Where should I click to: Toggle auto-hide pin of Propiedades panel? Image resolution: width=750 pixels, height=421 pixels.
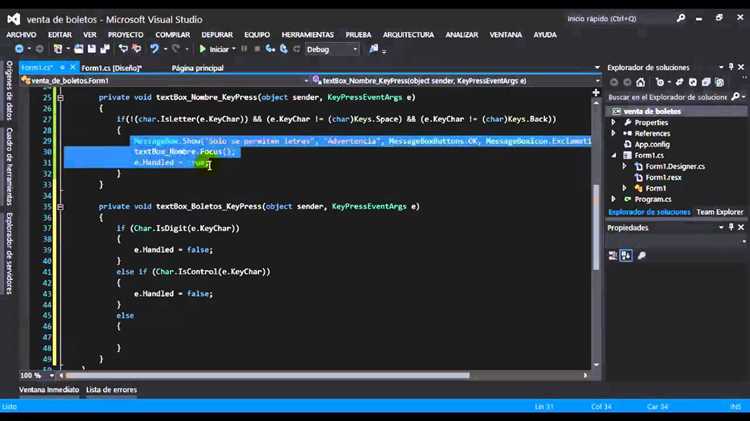tap(731, 227)
